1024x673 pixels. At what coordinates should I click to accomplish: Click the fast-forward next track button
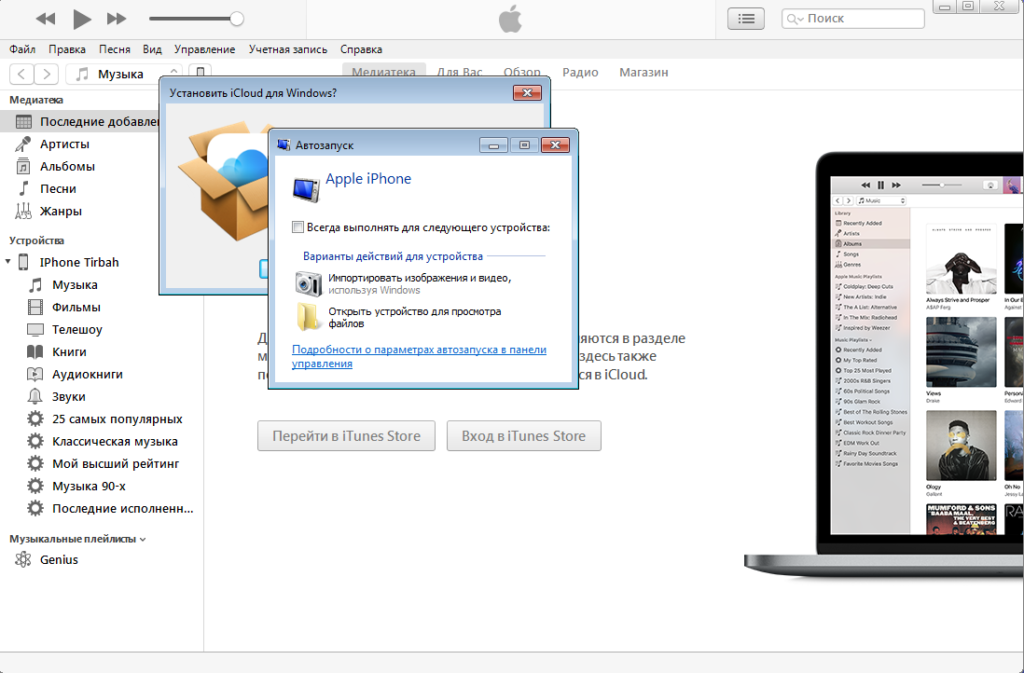click(x=116, y=18)
